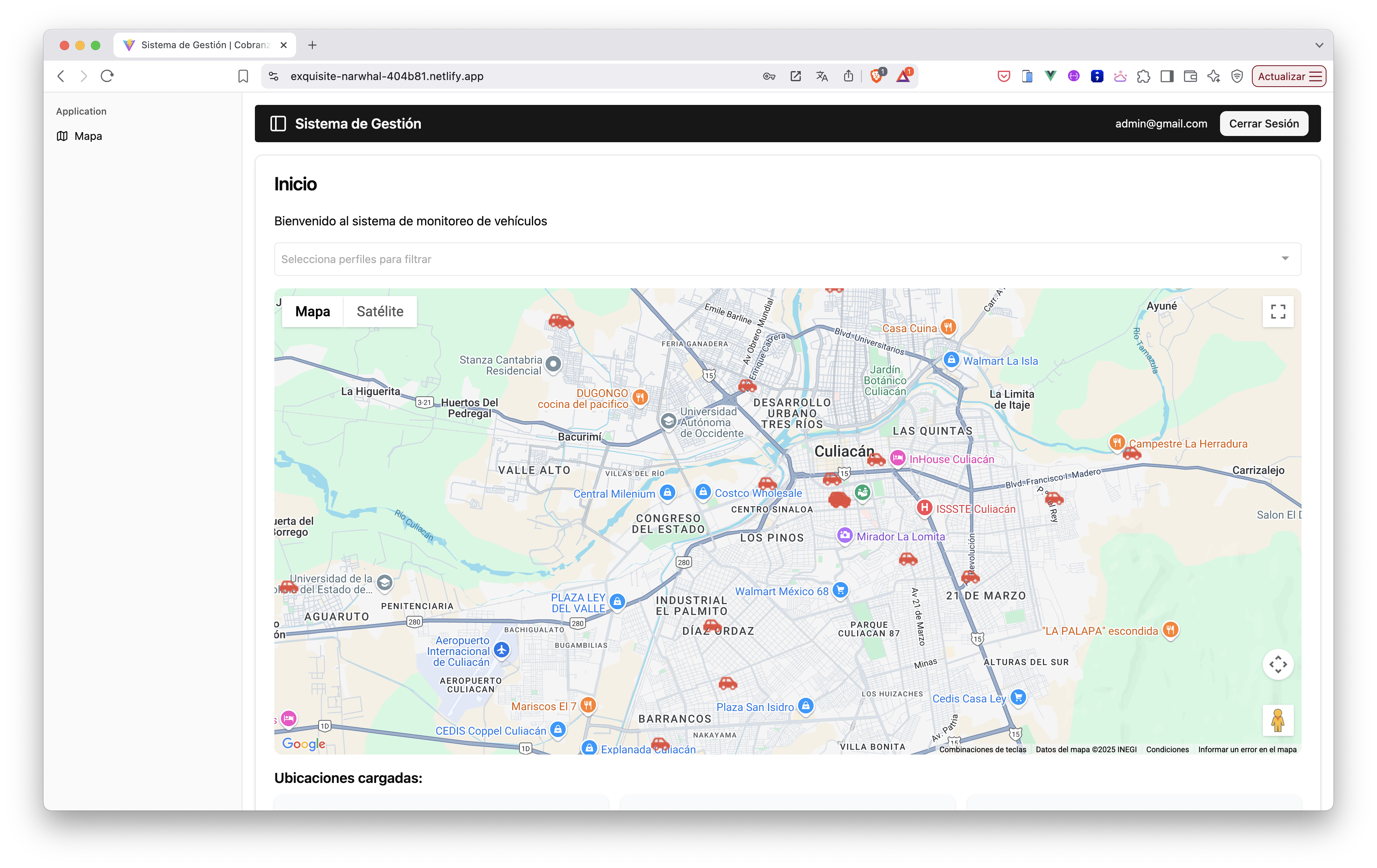Click the red car near Stanza Cantabria
The width and height of the screenshot is (1377, 868).
561,321
